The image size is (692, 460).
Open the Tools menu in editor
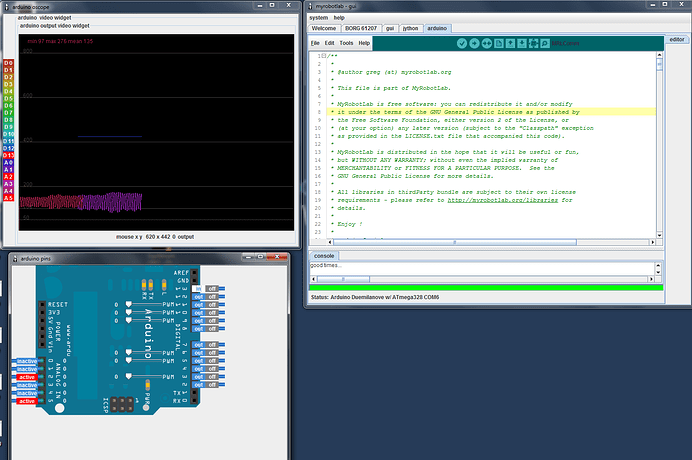346,43
